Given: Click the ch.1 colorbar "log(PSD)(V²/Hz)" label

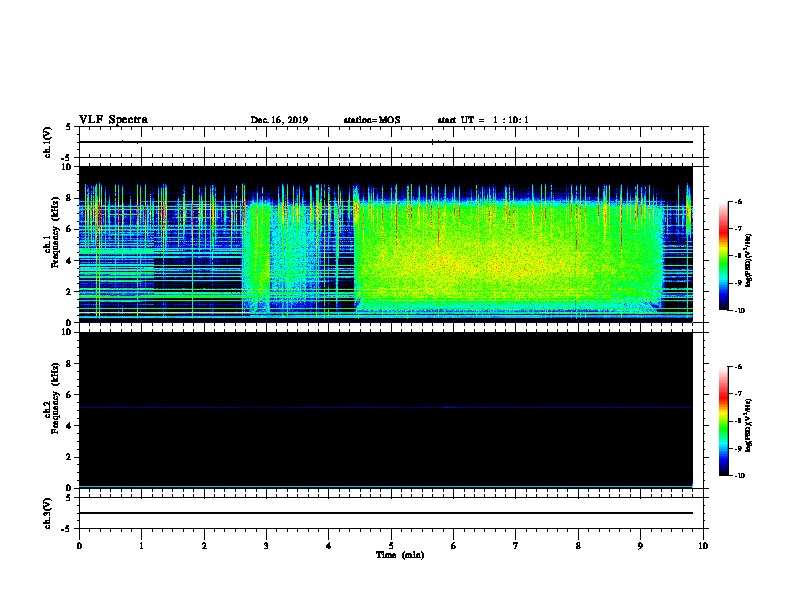Looking at the screenshot, I should coord(749,261).
